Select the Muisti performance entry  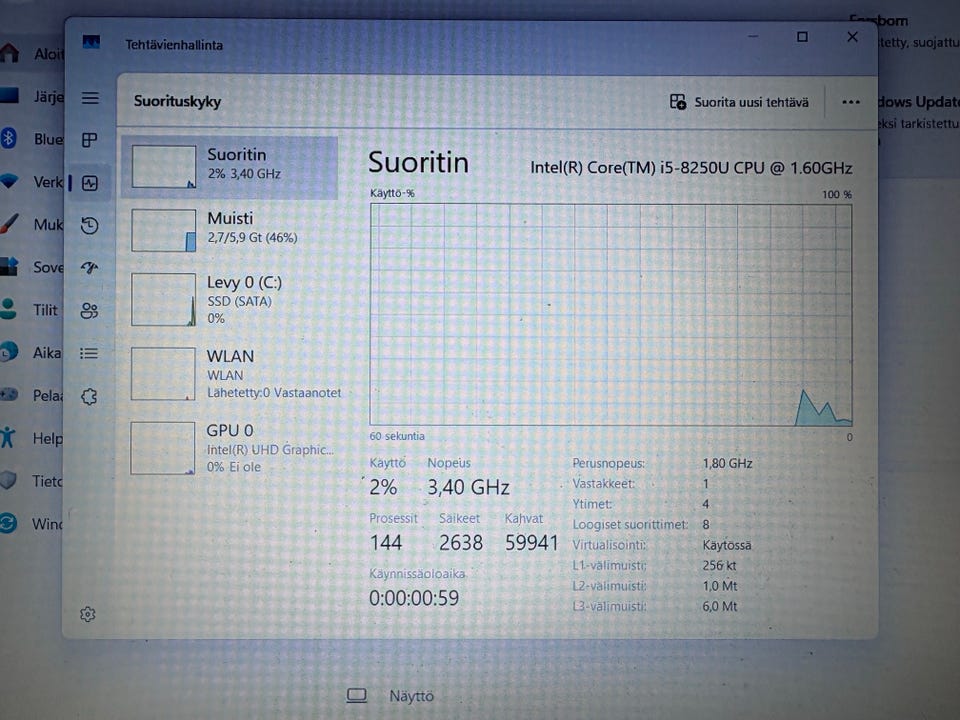click(x=230, y=230)
